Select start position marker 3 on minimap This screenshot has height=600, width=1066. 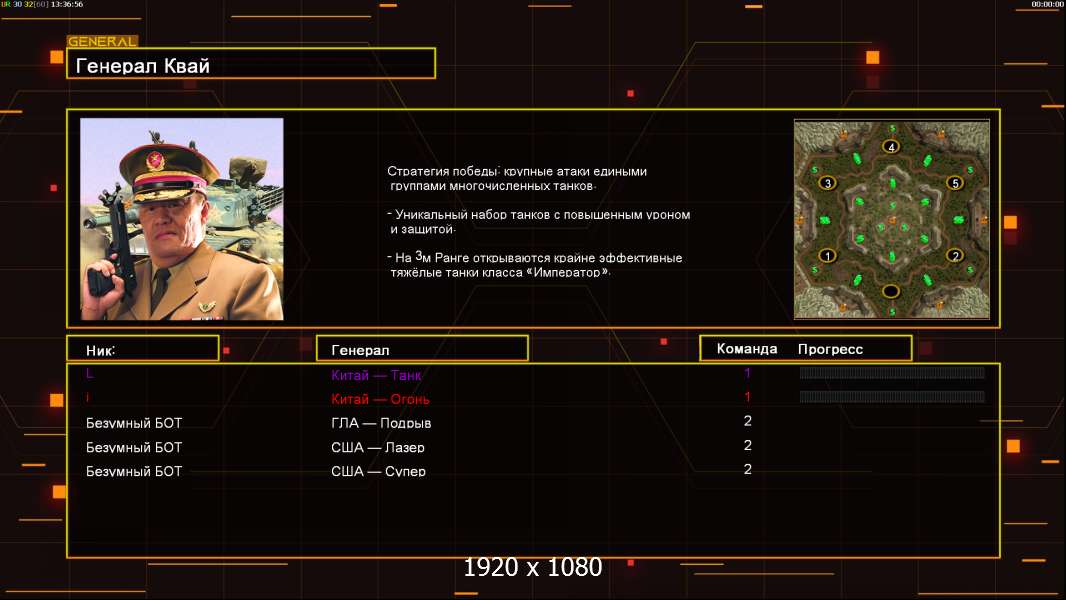coord(827,183)
